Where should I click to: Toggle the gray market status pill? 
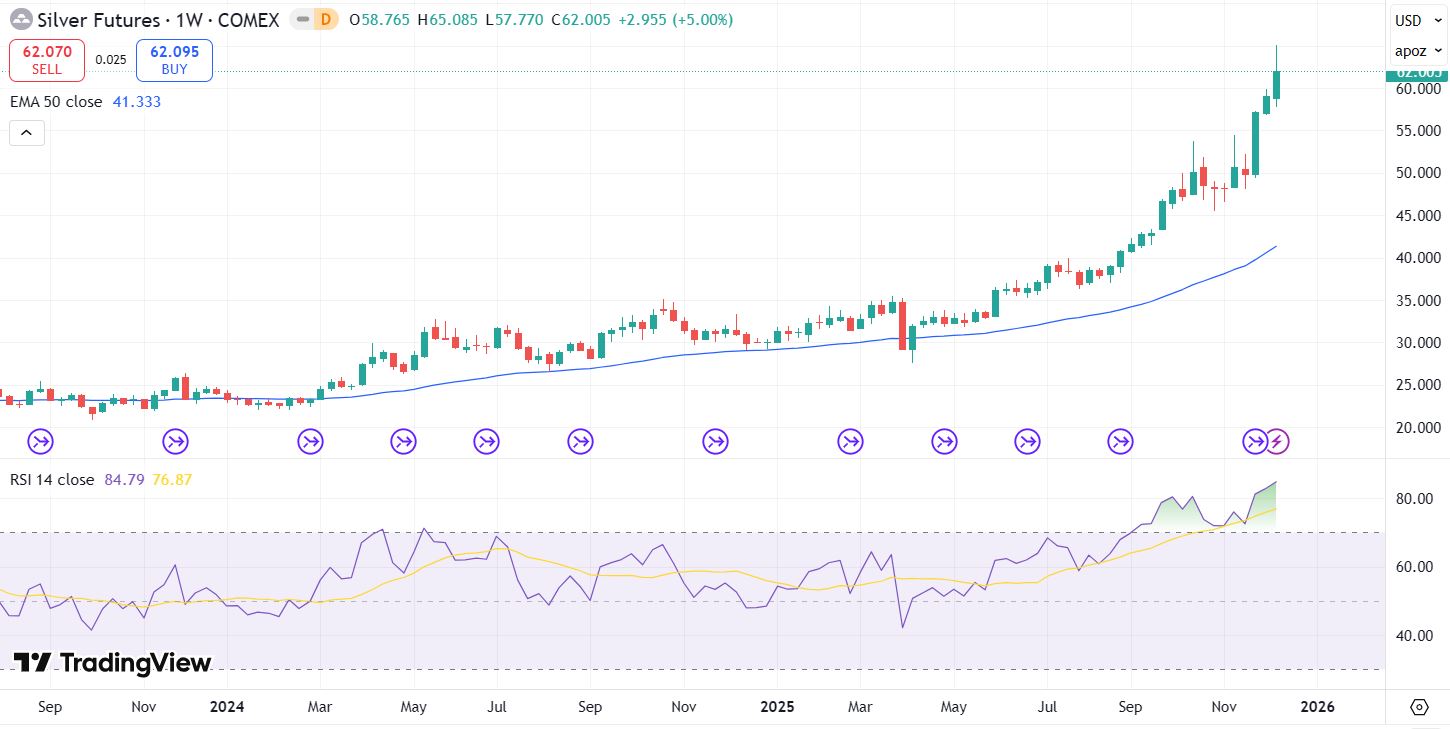[301, 20]
